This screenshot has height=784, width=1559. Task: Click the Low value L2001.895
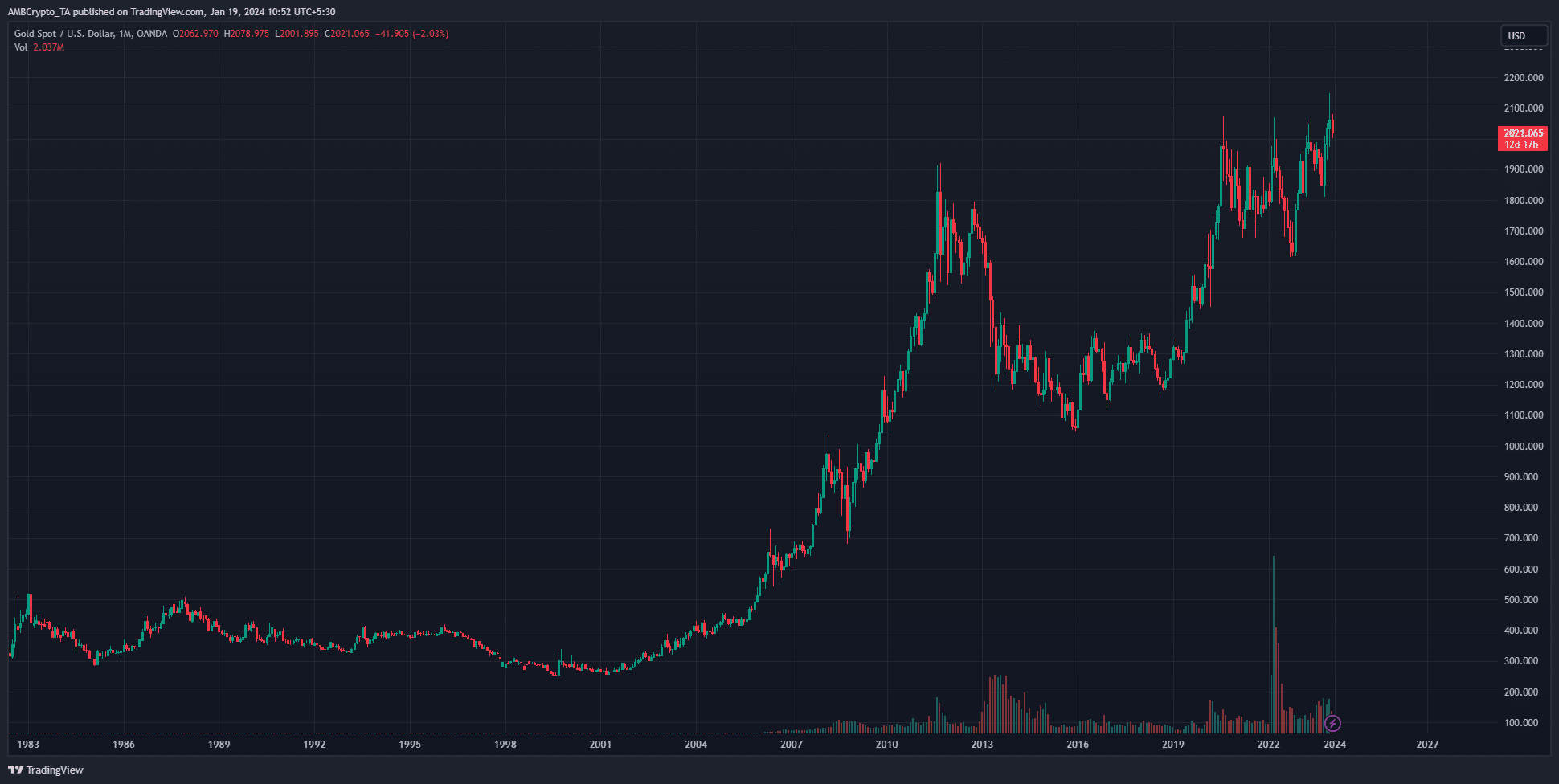click(x=297, y=34)
